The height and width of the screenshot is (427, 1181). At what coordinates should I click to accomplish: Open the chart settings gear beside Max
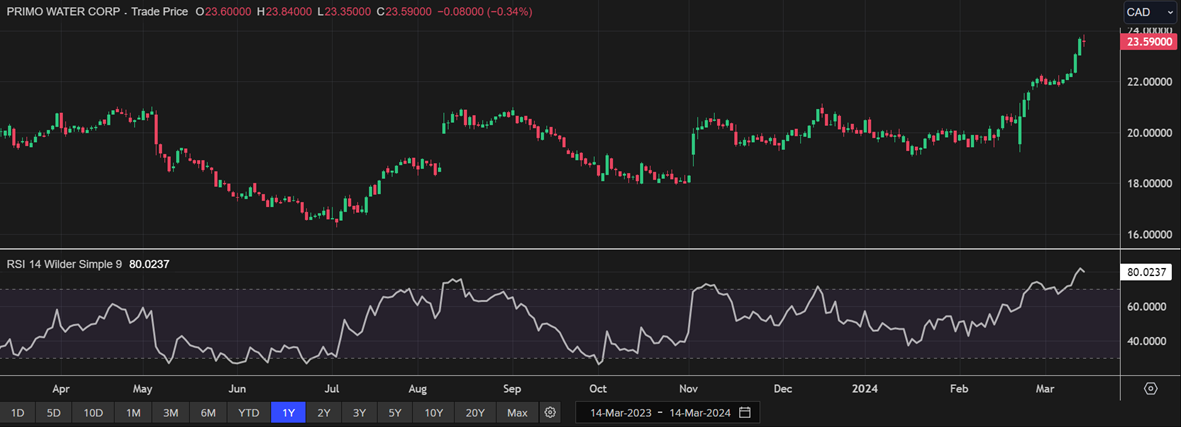[551, 413]
